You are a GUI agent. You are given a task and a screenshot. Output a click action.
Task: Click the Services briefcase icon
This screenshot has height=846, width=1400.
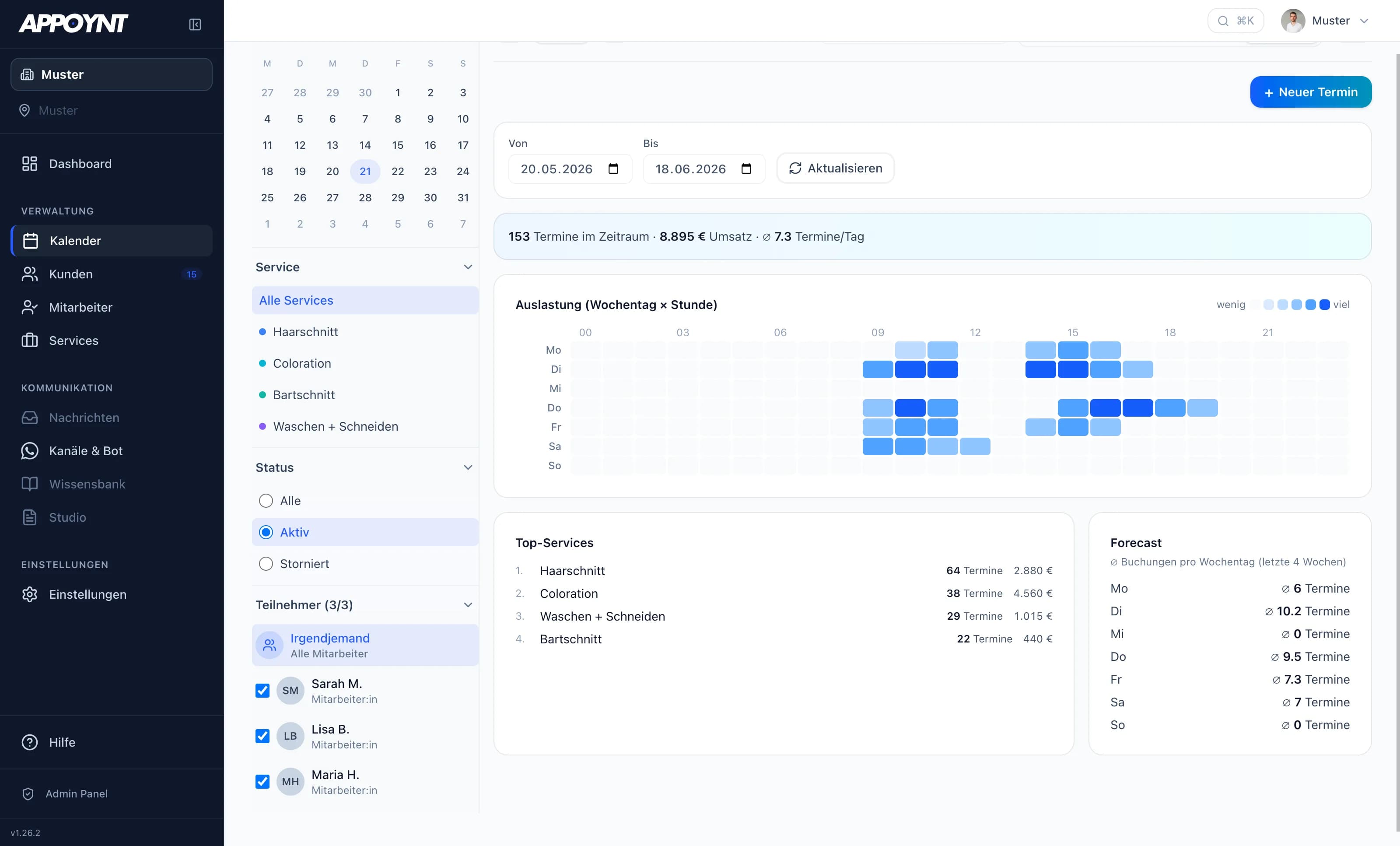click(30, 341)
